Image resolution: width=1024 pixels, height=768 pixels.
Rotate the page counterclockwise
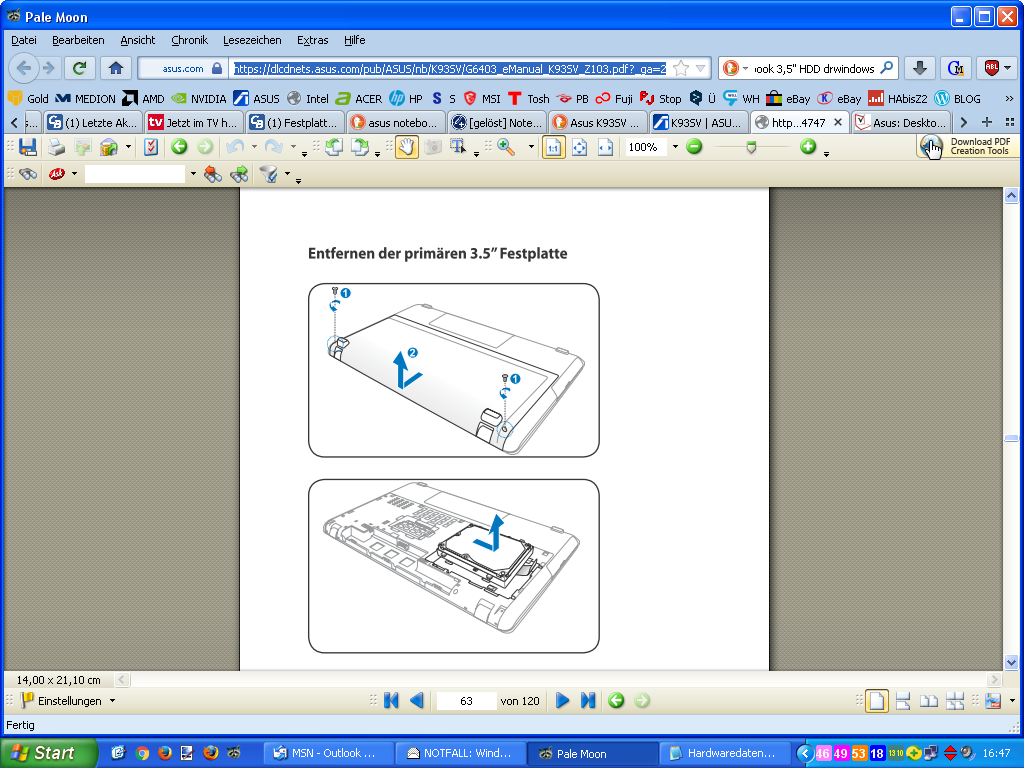[334, 147]
